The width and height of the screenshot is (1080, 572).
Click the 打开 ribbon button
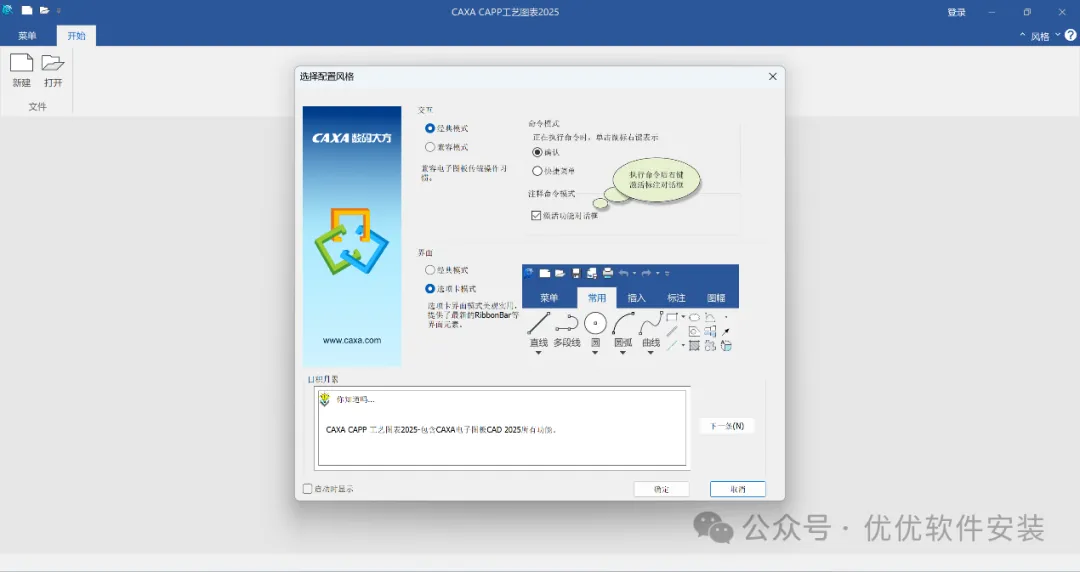click(53, 70)
